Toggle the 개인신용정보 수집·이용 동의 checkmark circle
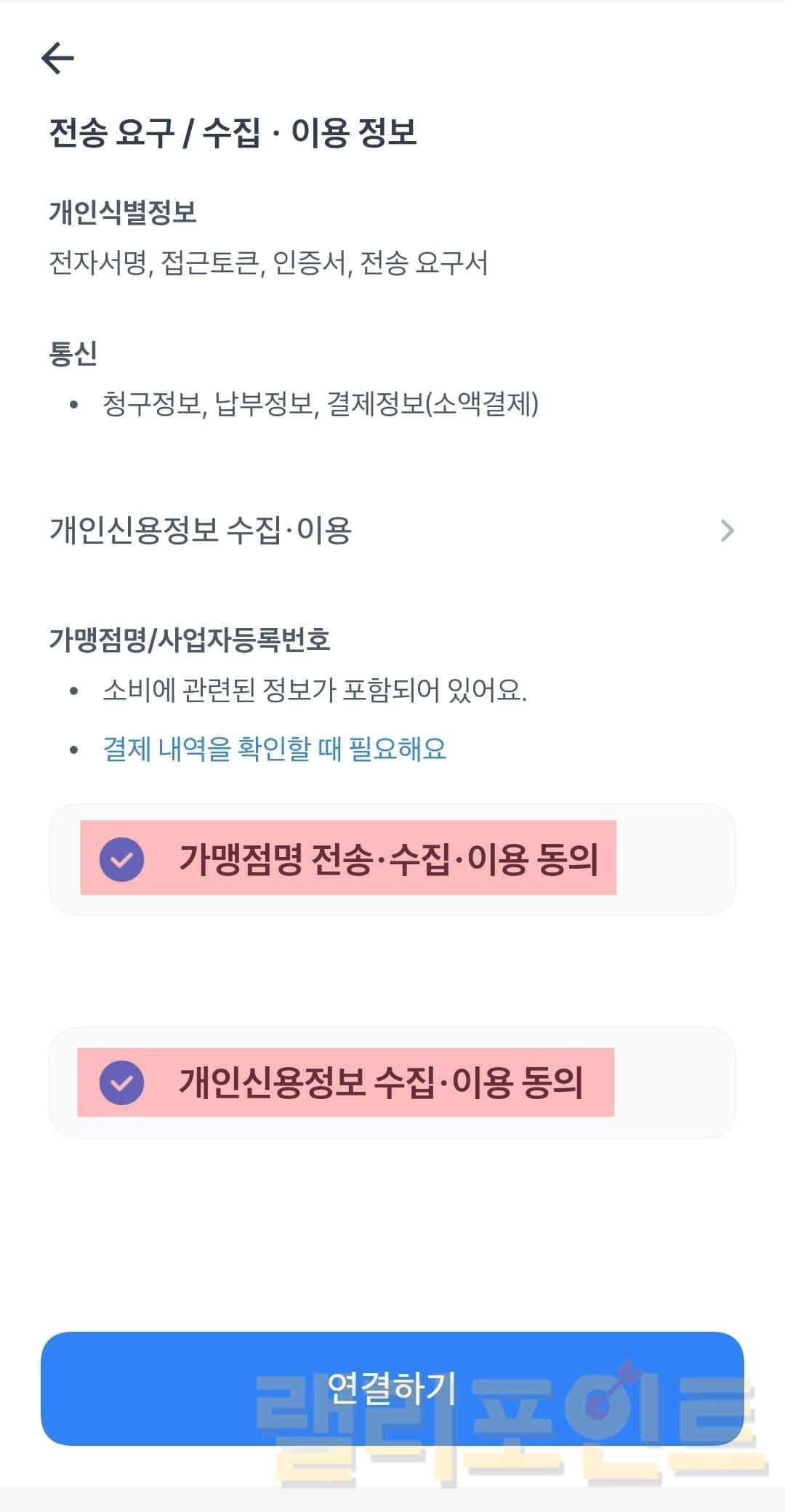The height and width of the screenshot is (1512, 785). [122, 1082]
